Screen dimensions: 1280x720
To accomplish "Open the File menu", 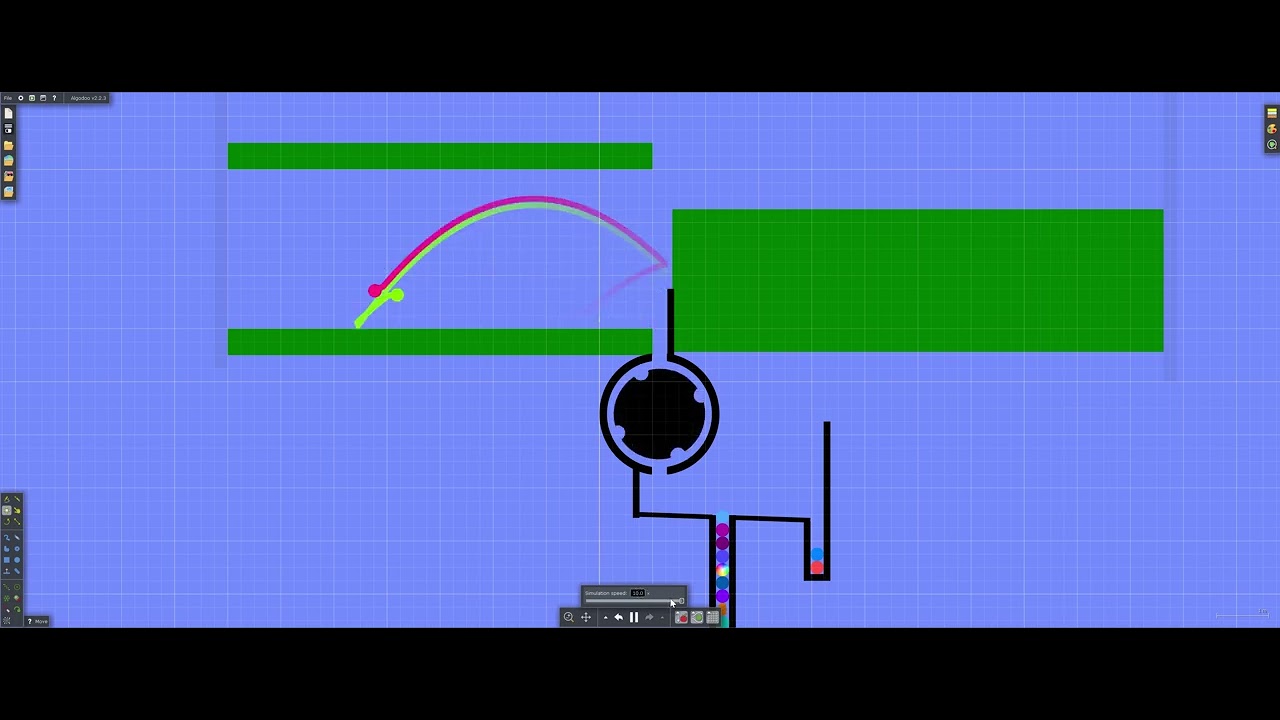I will click(x=8, y=98).
